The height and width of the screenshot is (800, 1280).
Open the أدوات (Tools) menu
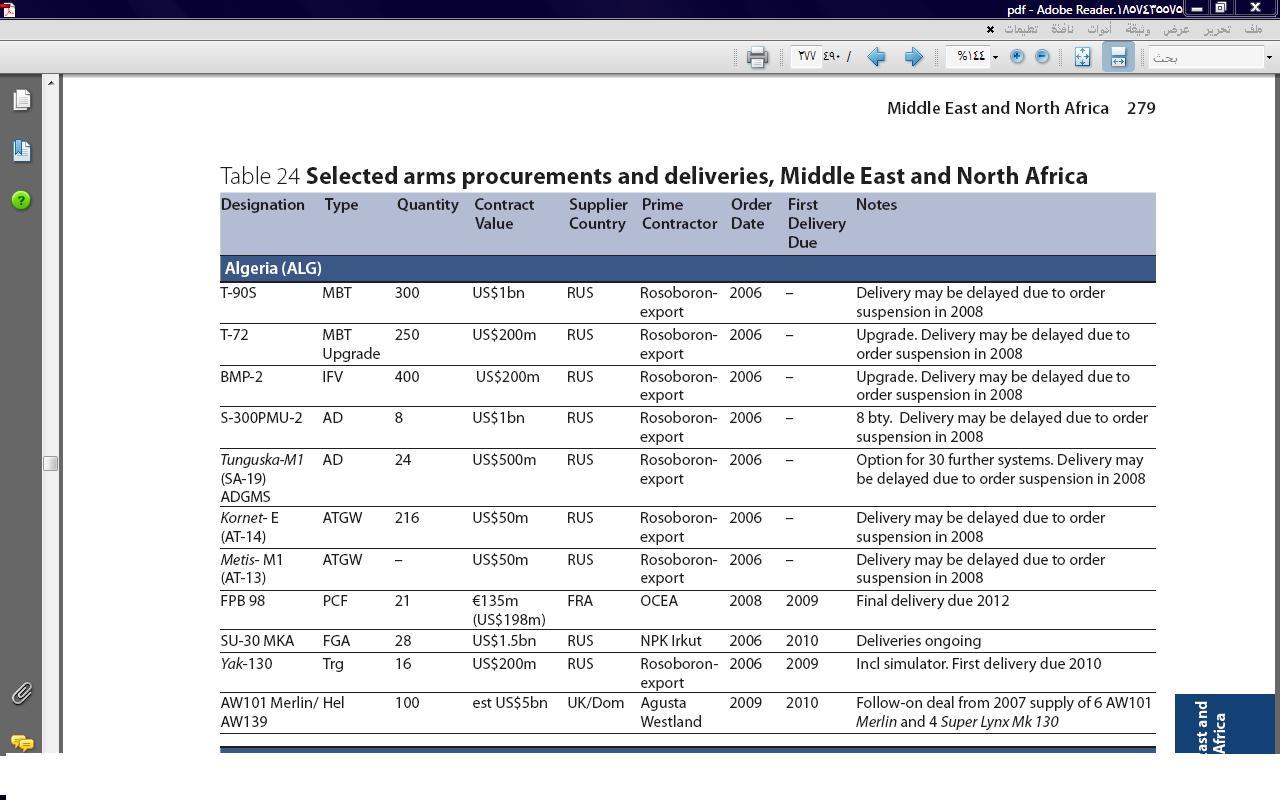click(x=1099, y=29)
